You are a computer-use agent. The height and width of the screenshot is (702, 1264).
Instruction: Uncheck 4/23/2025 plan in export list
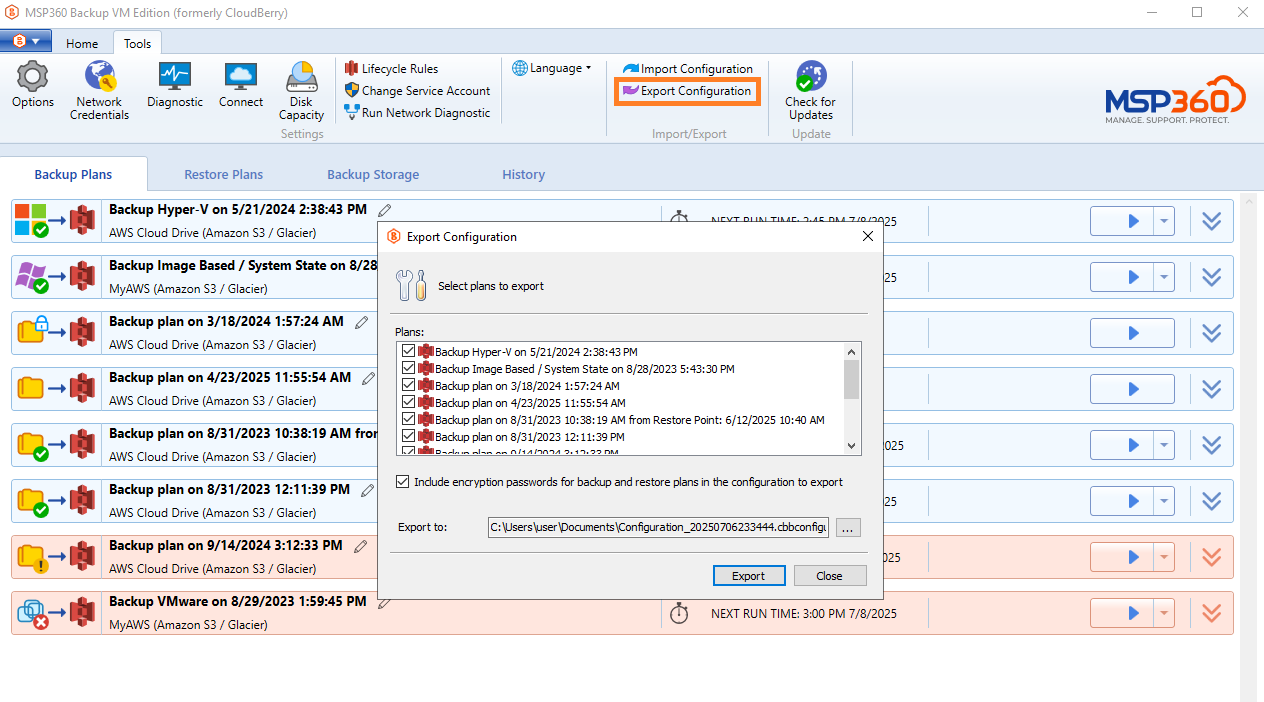coord(408,402)
